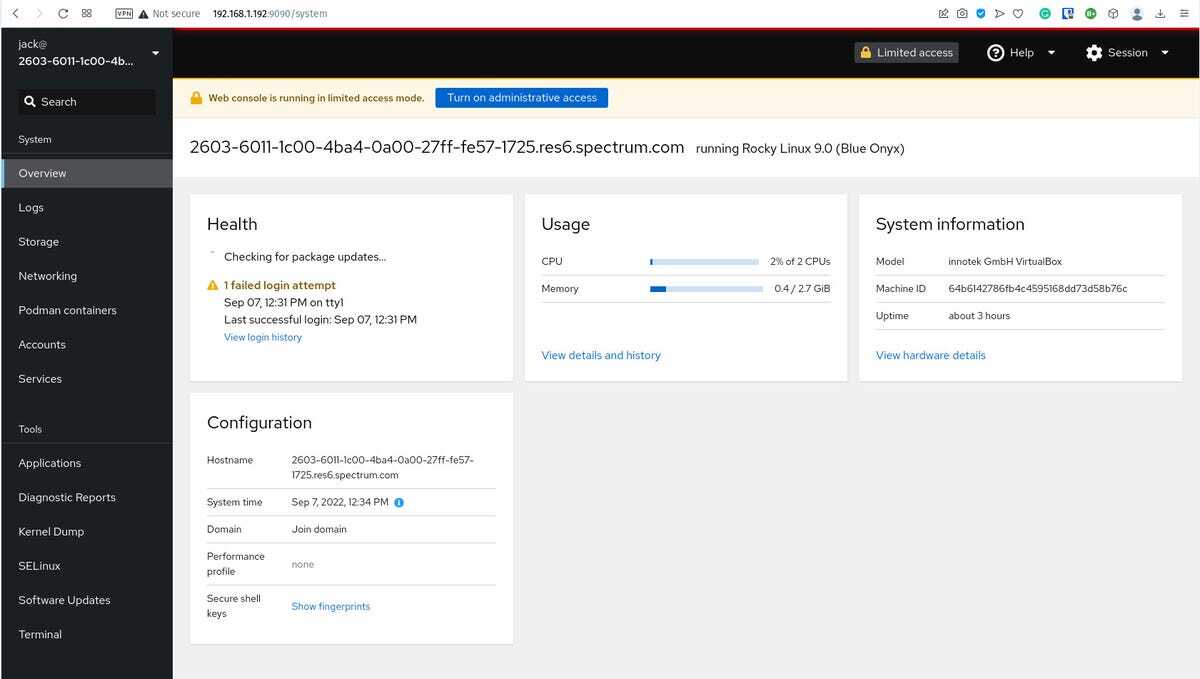
Task: Toggle the Limited access lock button
Action: [x=906, y=53]
